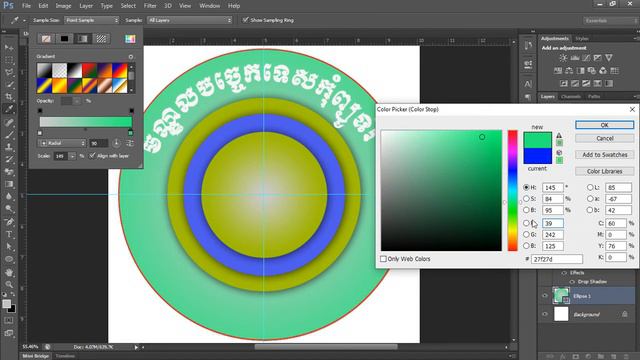Image resolution: width=640 pixels, height=360 pixels.
Task: Hide the Background layer
Action: coord(545,314)
